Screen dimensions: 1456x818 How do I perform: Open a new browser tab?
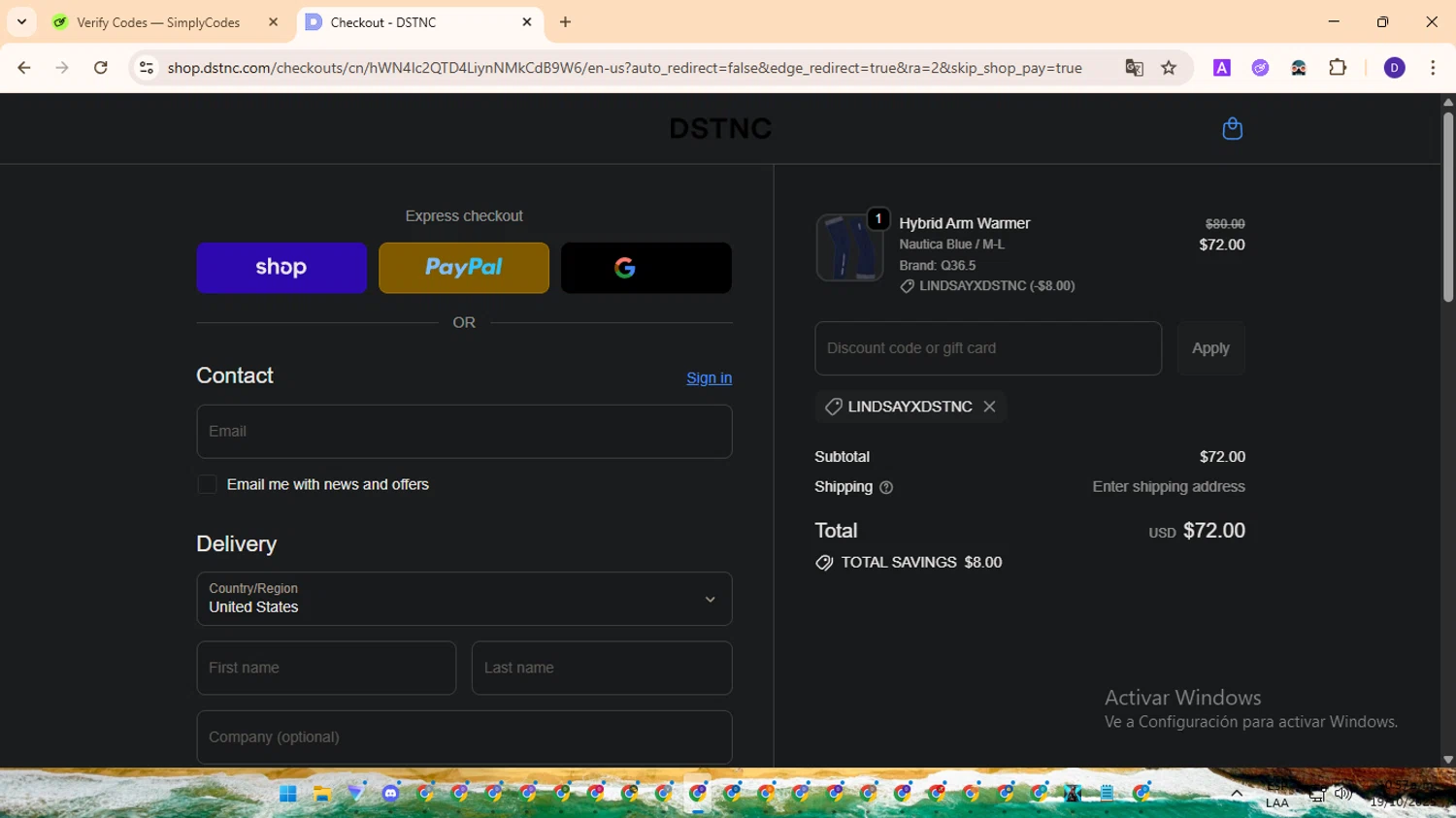[x=566, y=22]
